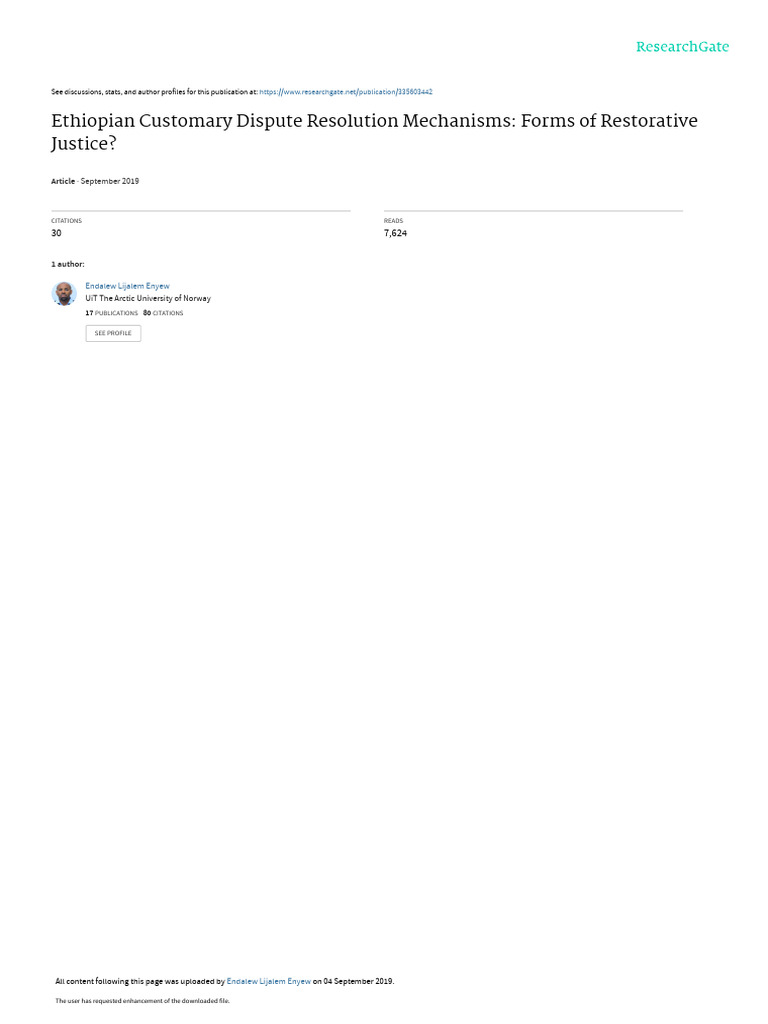Click the author's profile photo avatar
This screenshot has height=1024, width=768.
point(64,294)
